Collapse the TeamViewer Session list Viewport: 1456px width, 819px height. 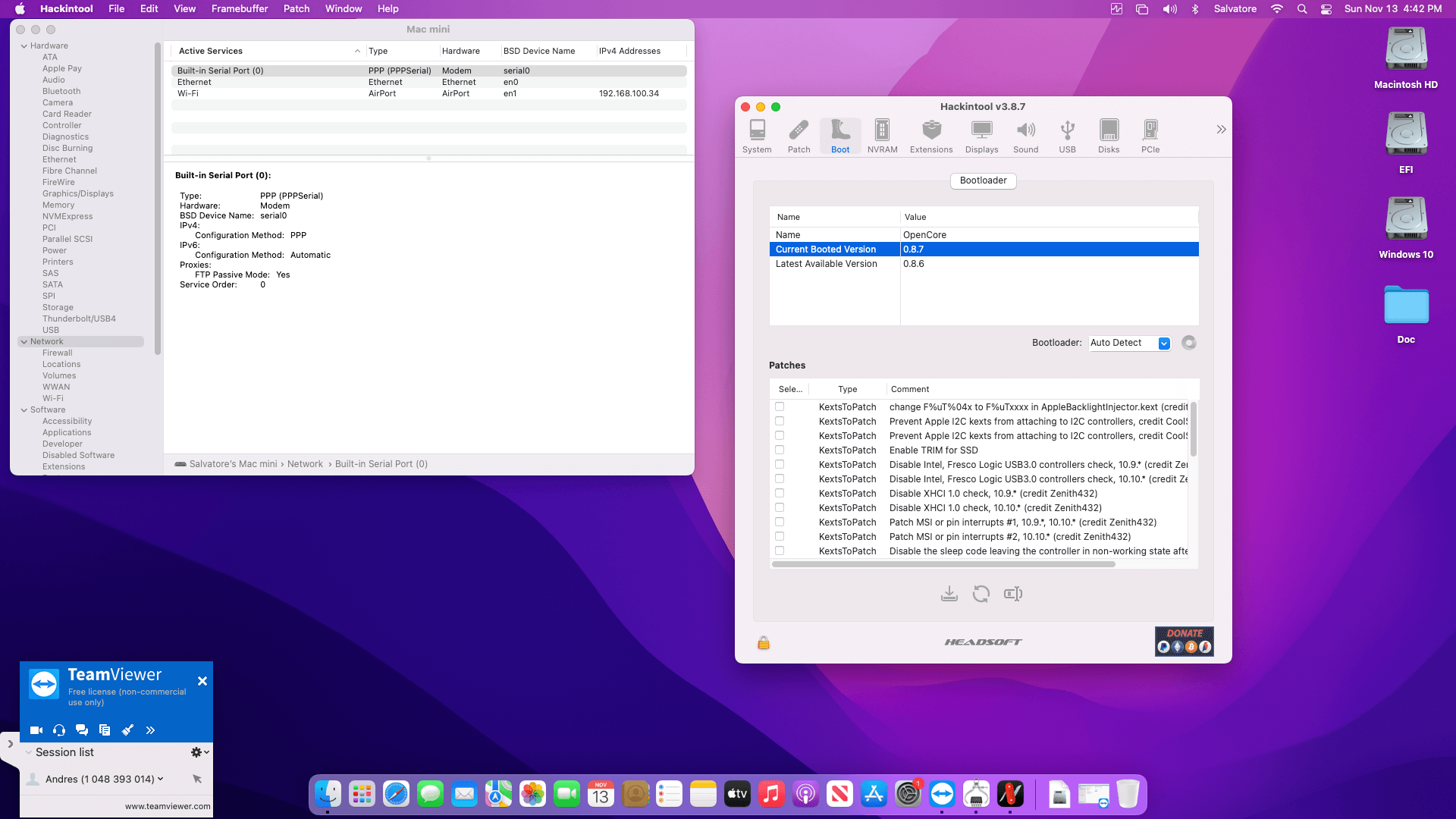(29, 752)
